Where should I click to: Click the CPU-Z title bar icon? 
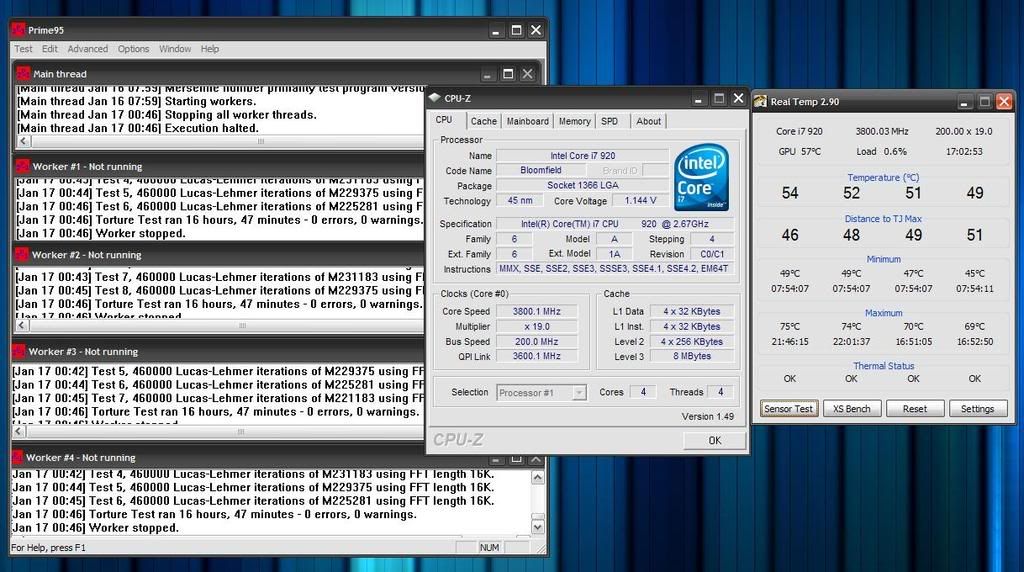[435, 98]
